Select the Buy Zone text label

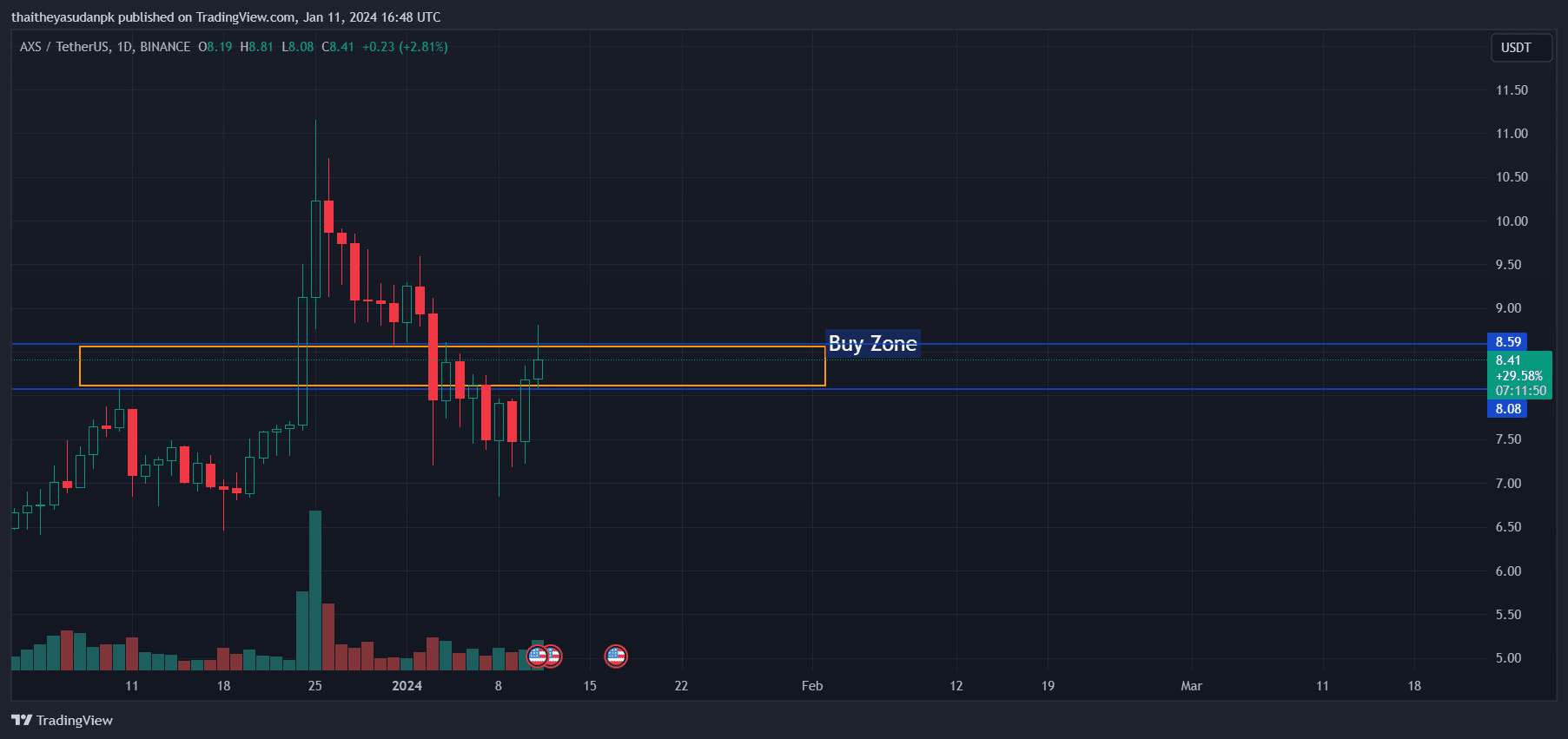pyautogui.click(x=872, y=344)
